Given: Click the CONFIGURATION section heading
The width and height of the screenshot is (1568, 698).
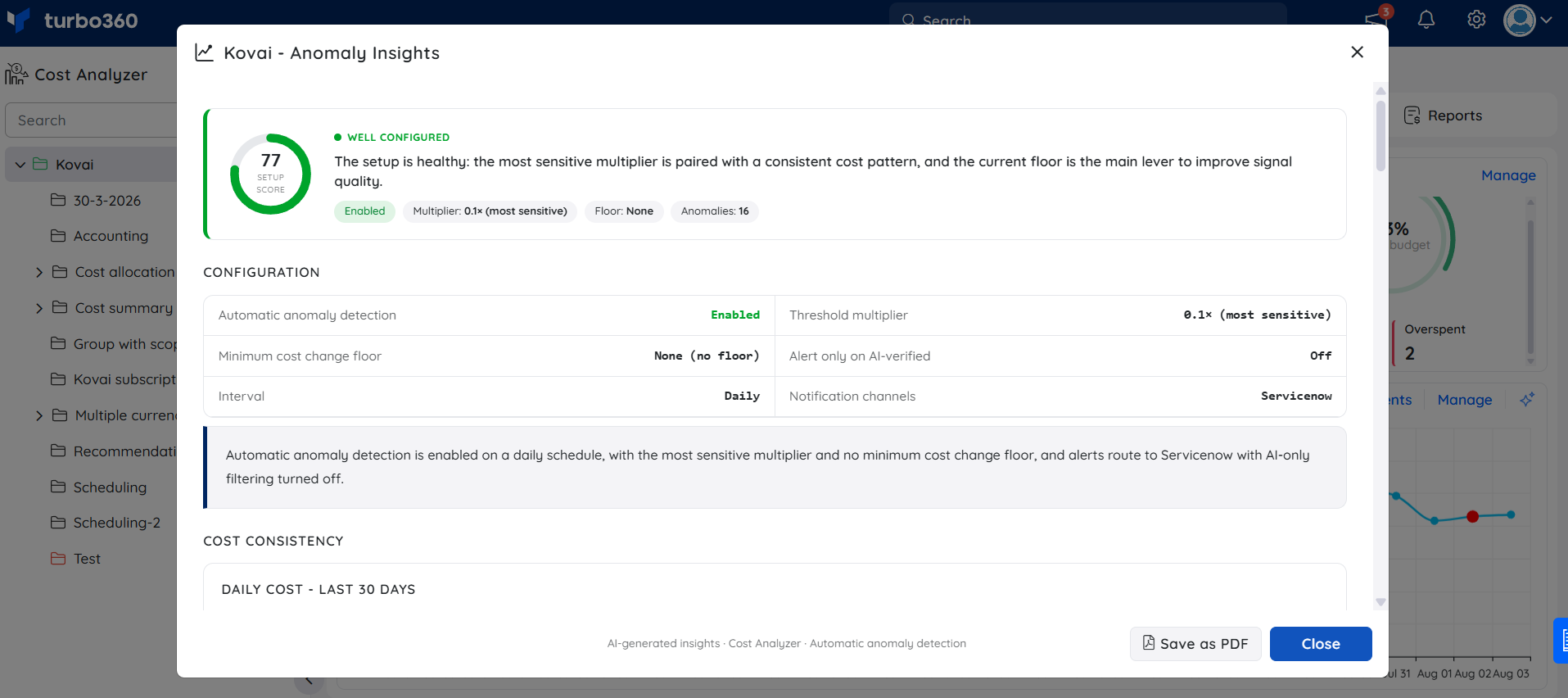Looking at the screenshot, I should [261, 272].
